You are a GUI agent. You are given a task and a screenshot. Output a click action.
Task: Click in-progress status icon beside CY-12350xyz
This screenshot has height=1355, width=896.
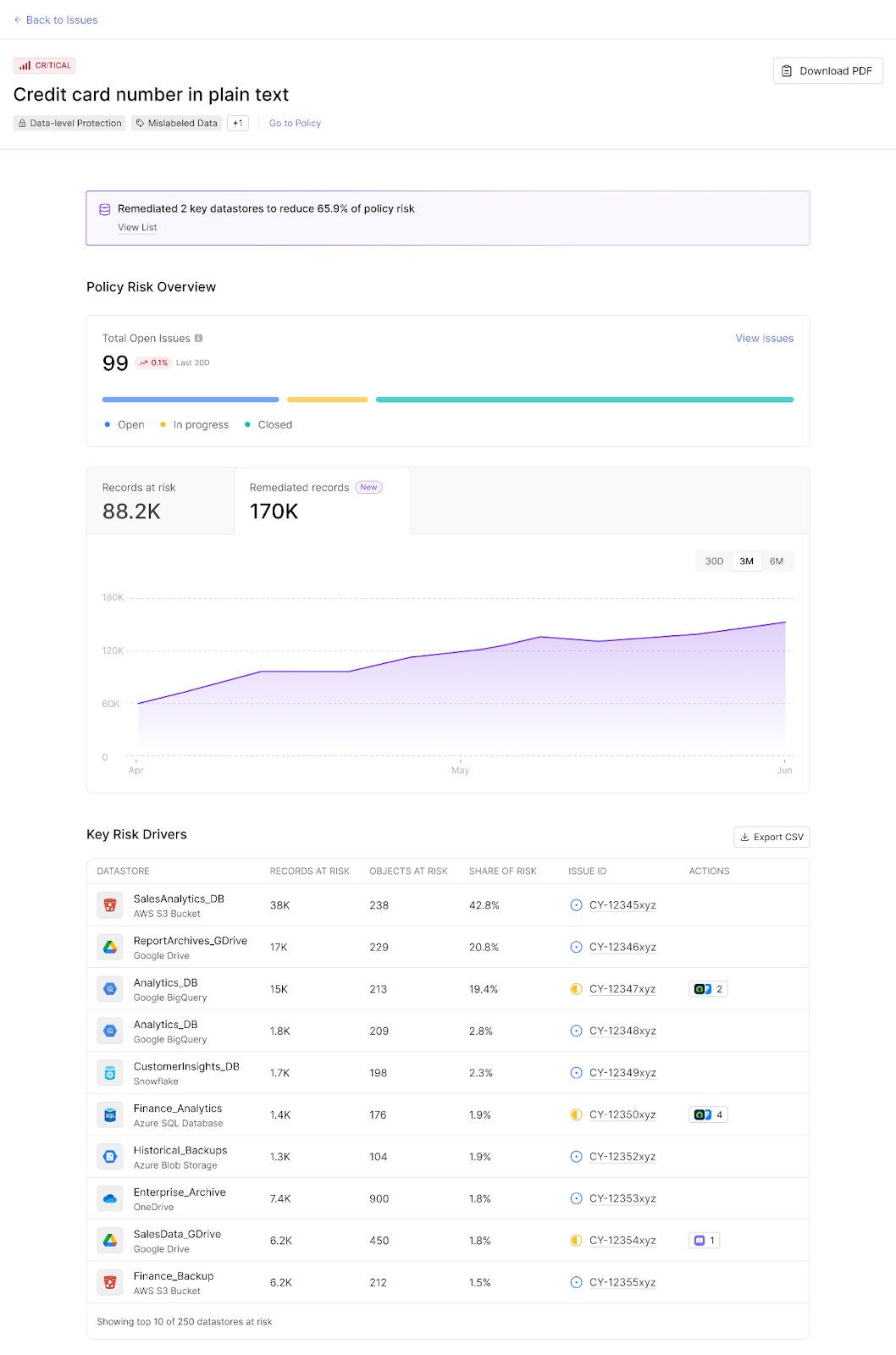[576, 1115]
